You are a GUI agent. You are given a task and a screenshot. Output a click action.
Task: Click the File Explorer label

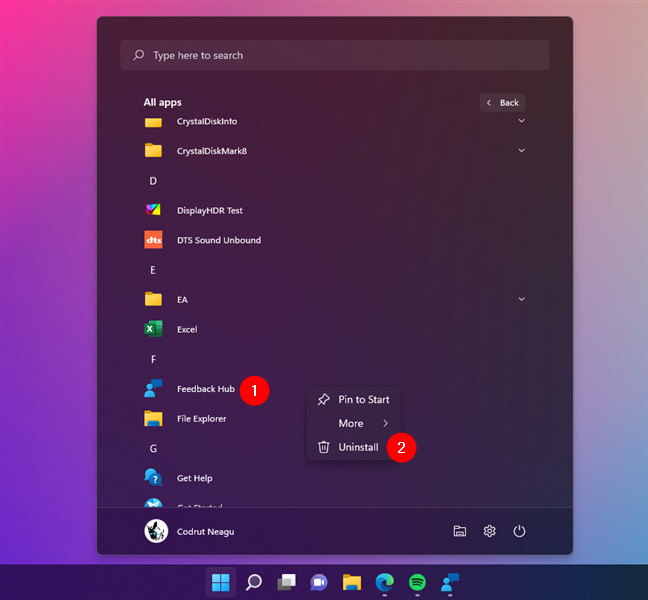point(202,419)
